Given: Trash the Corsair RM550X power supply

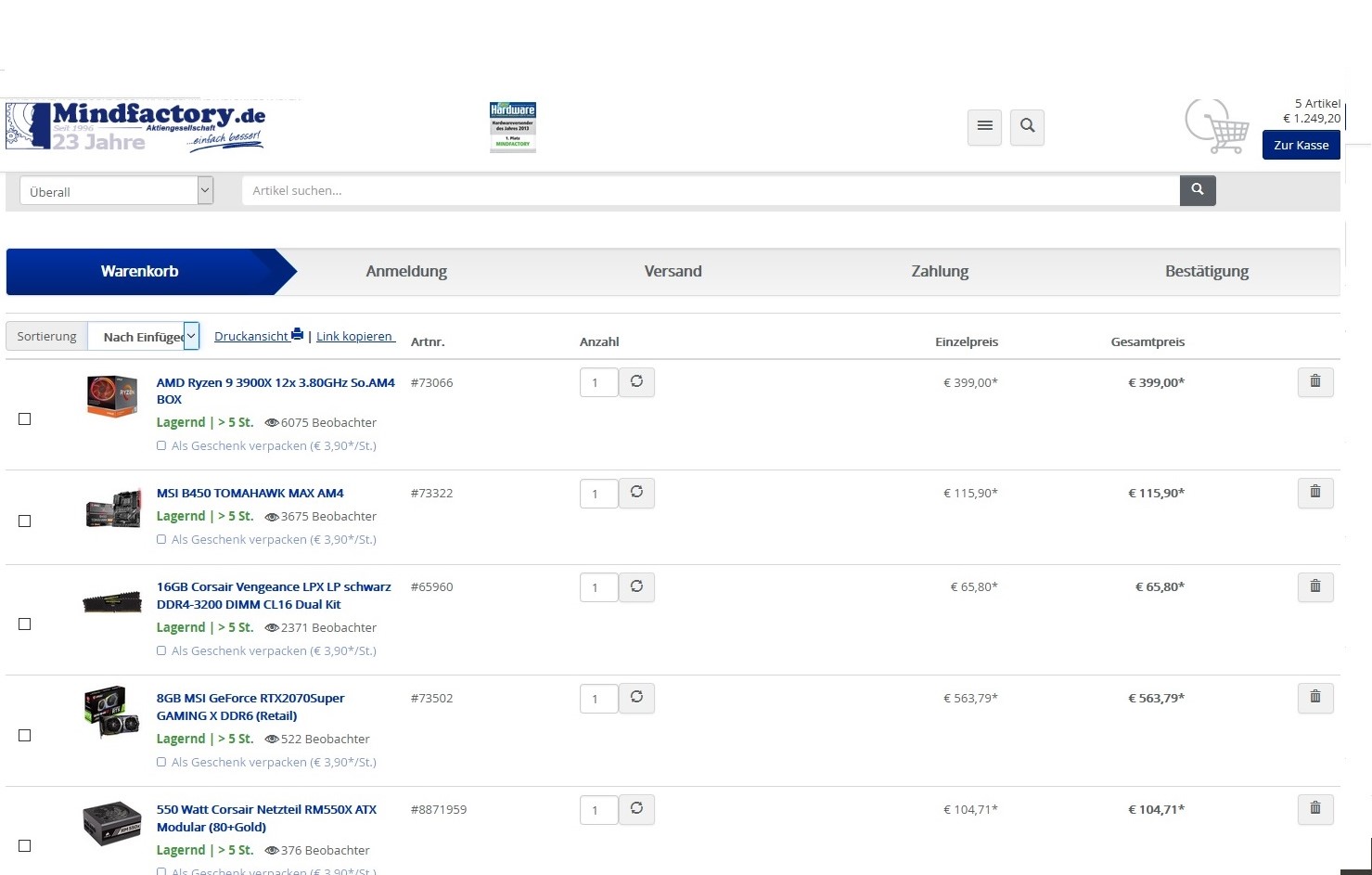Looking at the screenshot, I should coord(1315,809).
